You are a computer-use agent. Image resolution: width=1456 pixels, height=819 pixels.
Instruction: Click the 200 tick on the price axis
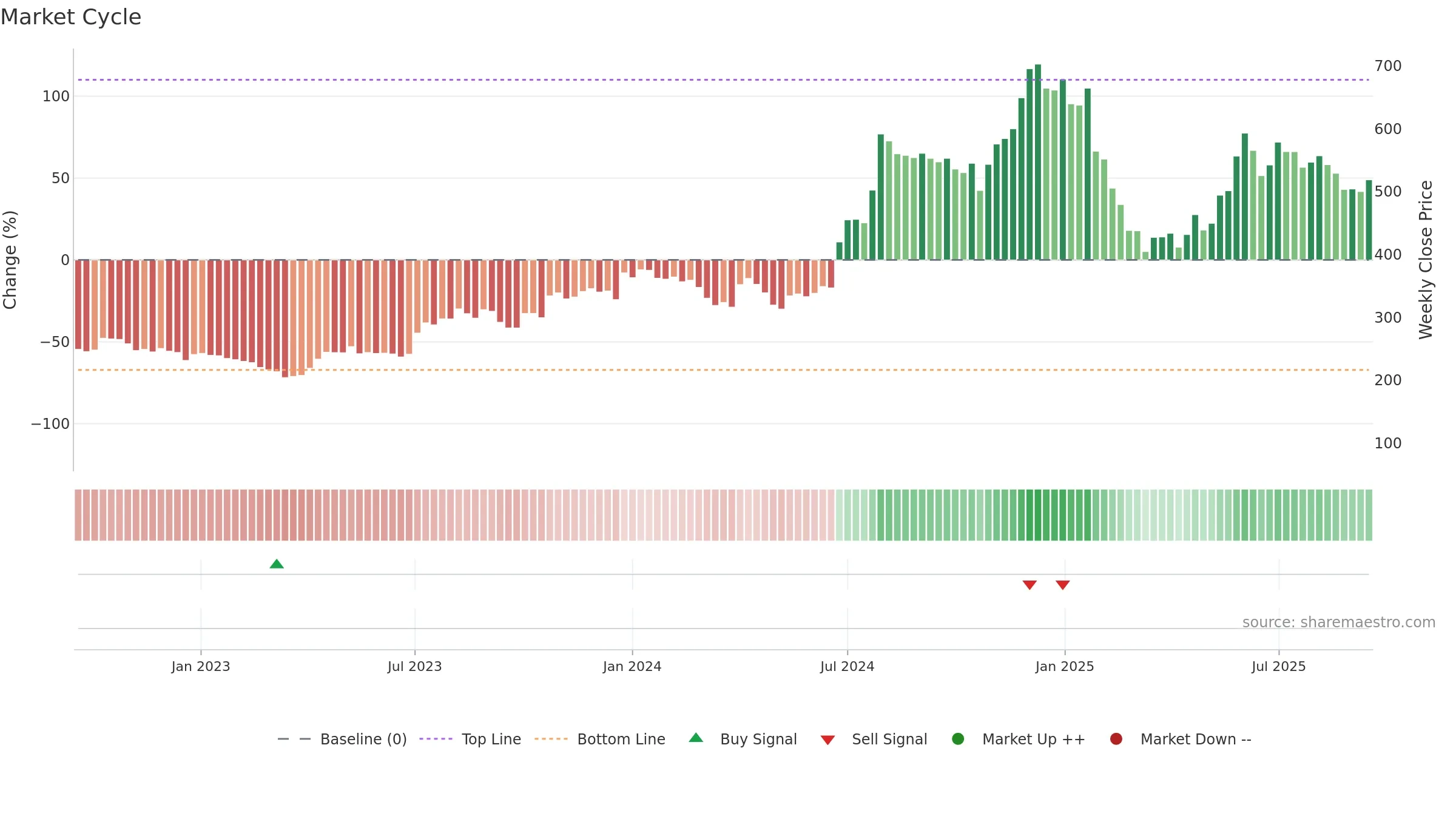[x=1388, y=380]
